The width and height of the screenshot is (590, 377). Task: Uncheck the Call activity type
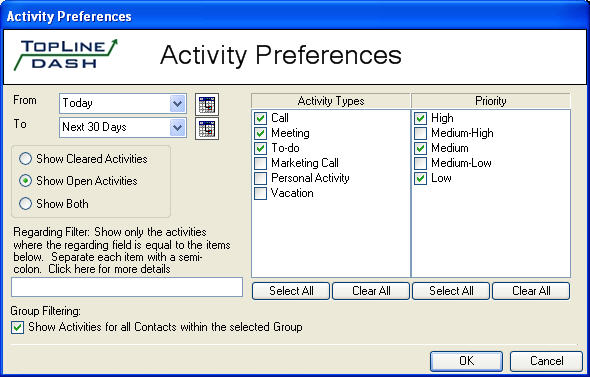pyautogui.click(x=260, y=118)
